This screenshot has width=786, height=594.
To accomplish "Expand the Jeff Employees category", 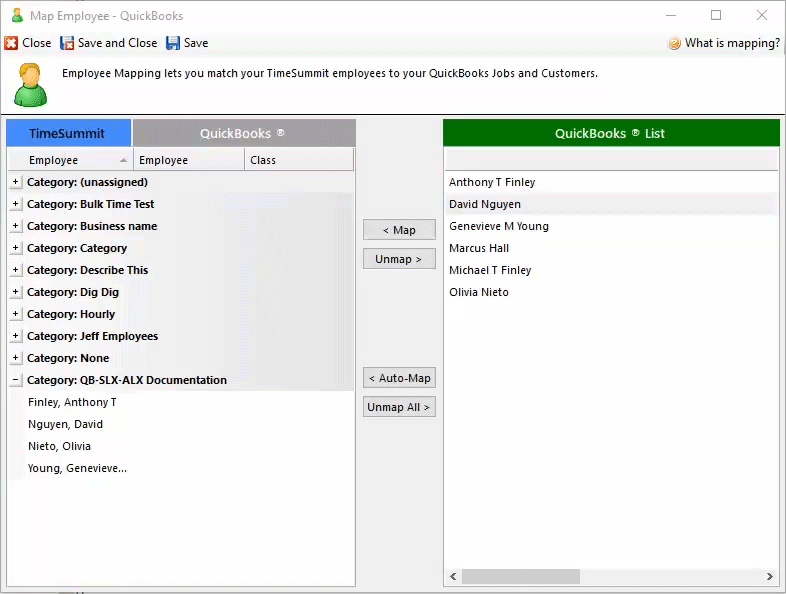I will point(15,336).
